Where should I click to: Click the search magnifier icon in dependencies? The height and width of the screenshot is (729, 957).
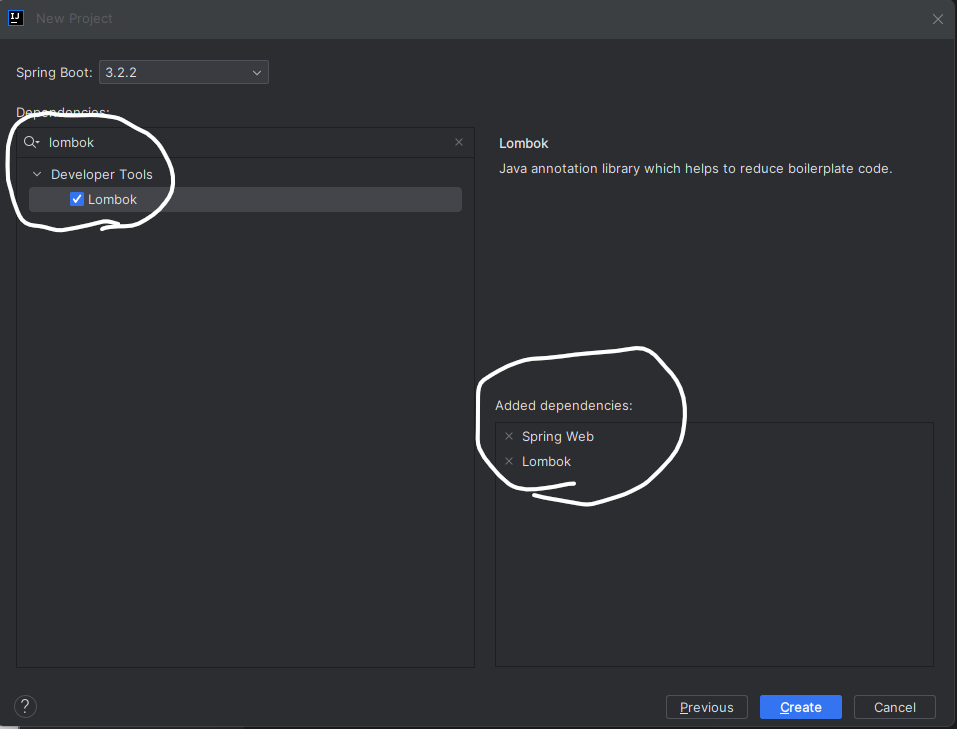(31, 142)
